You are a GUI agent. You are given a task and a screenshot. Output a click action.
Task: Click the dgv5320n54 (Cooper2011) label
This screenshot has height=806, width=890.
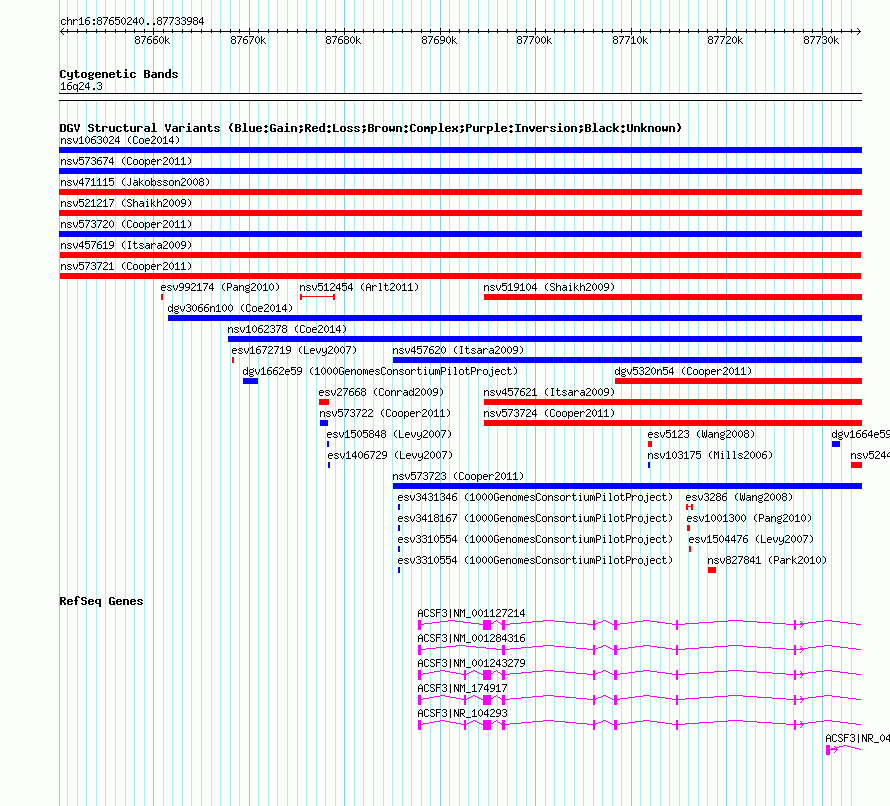click(x=683, y=371)
